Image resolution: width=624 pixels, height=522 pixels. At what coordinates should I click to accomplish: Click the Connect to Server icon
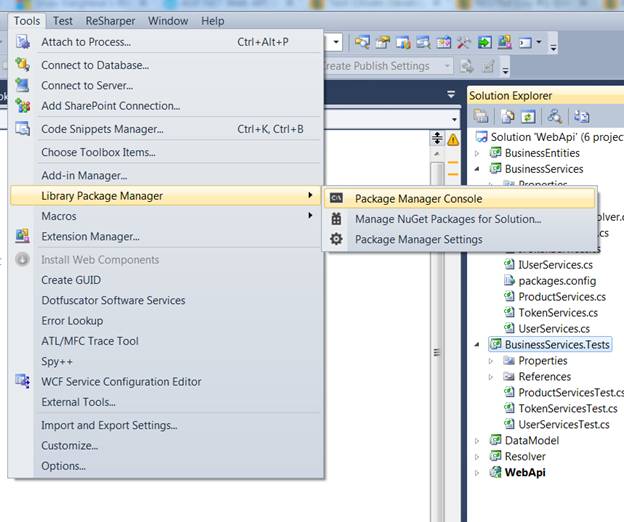[x=23, y=85]
